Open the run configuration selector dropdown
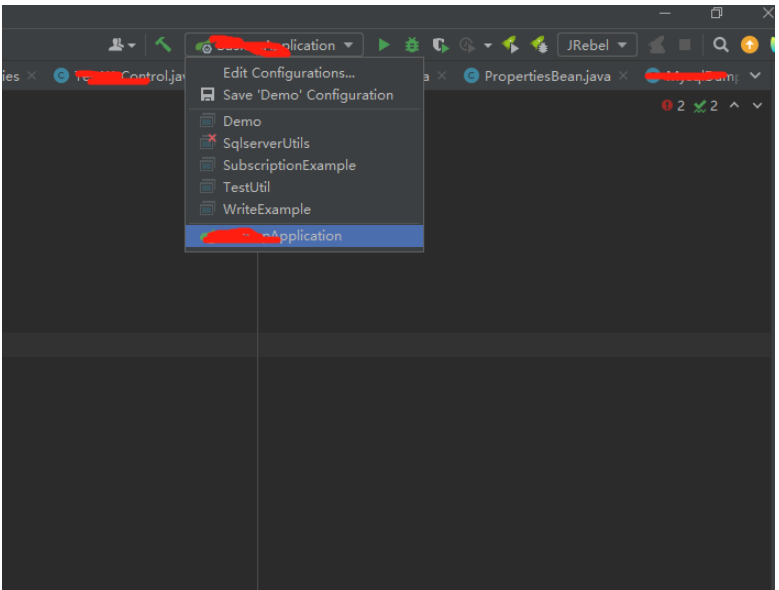779x590 pixels. (274, 45)
